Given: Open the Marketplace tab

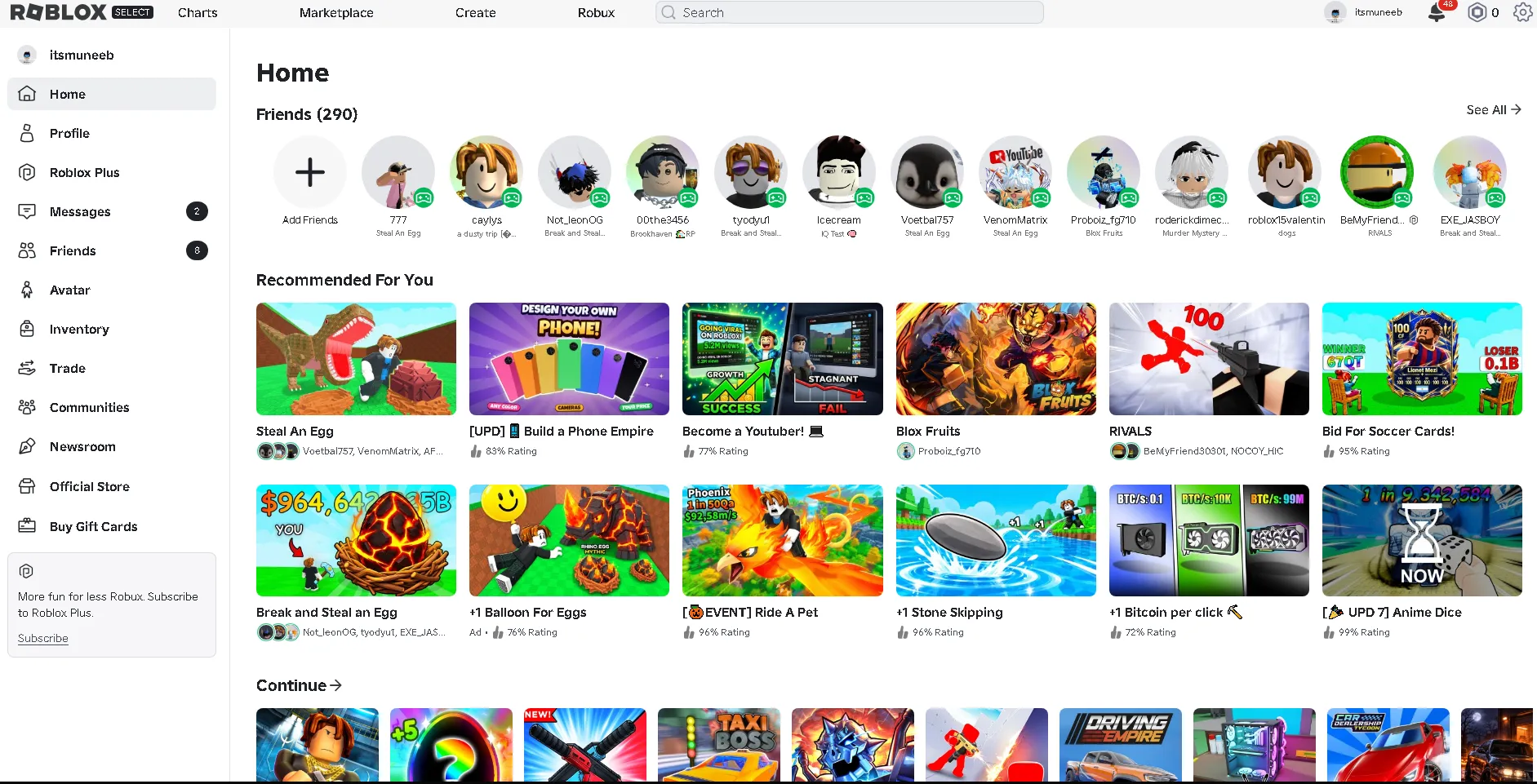Looking at the screenshot, I should point(336,13).
